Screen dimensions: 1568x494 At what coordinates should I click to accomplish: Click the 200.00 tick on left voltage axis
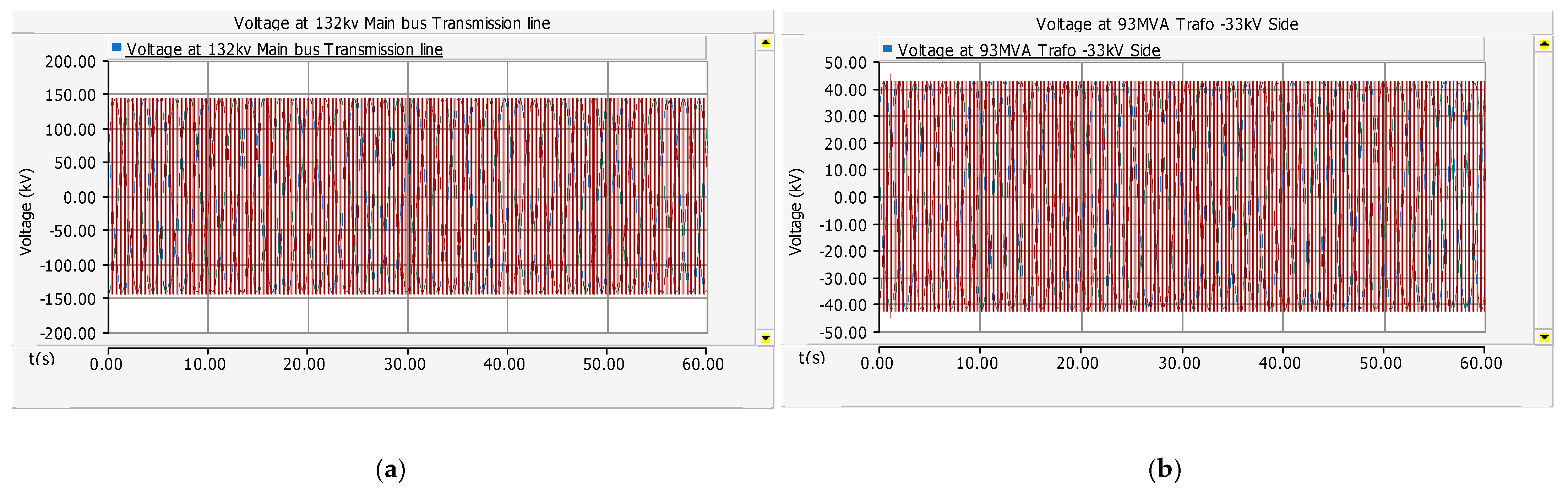coord(71,62)
